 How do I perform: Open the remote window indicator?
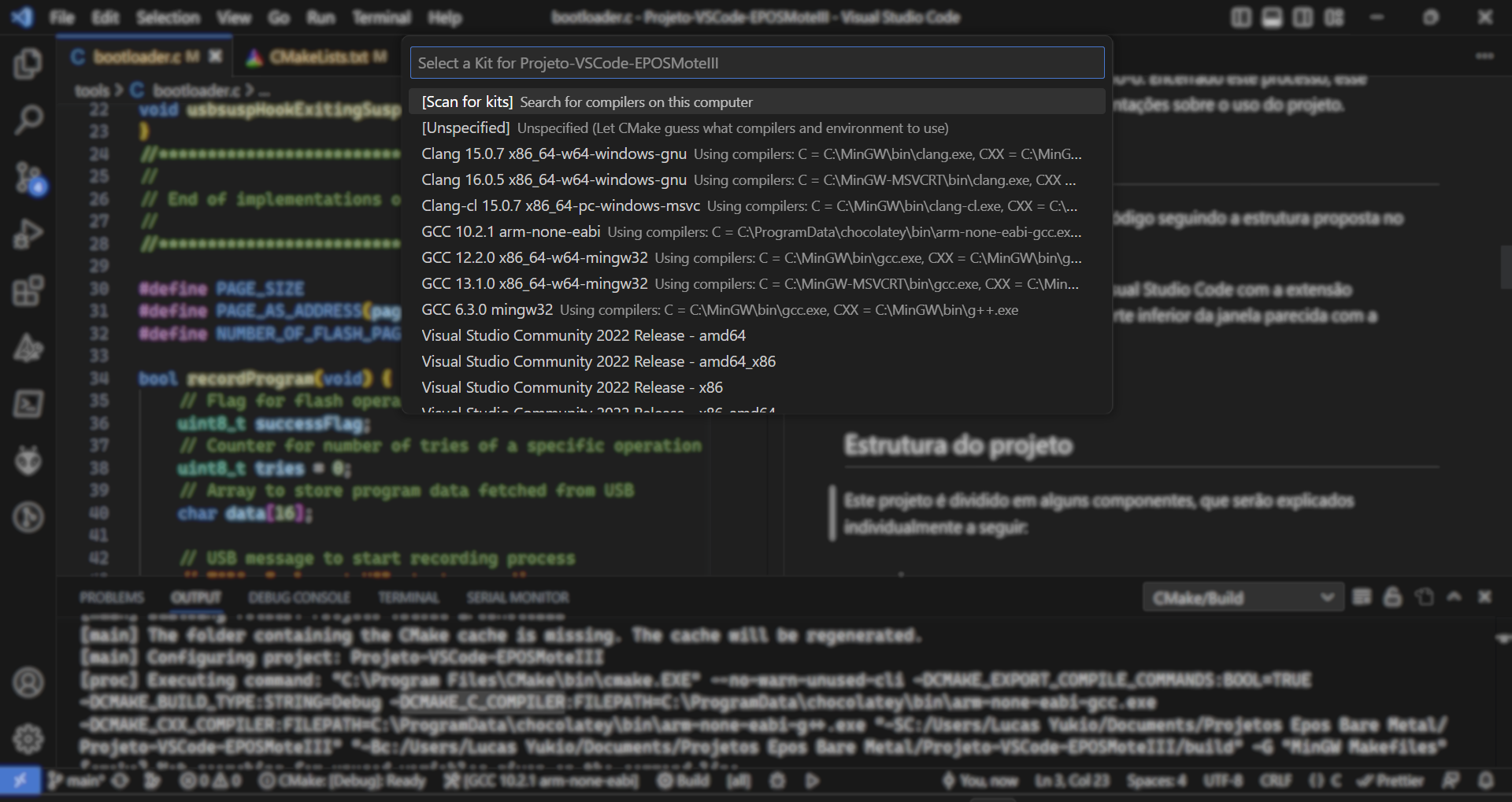point(20,781)
